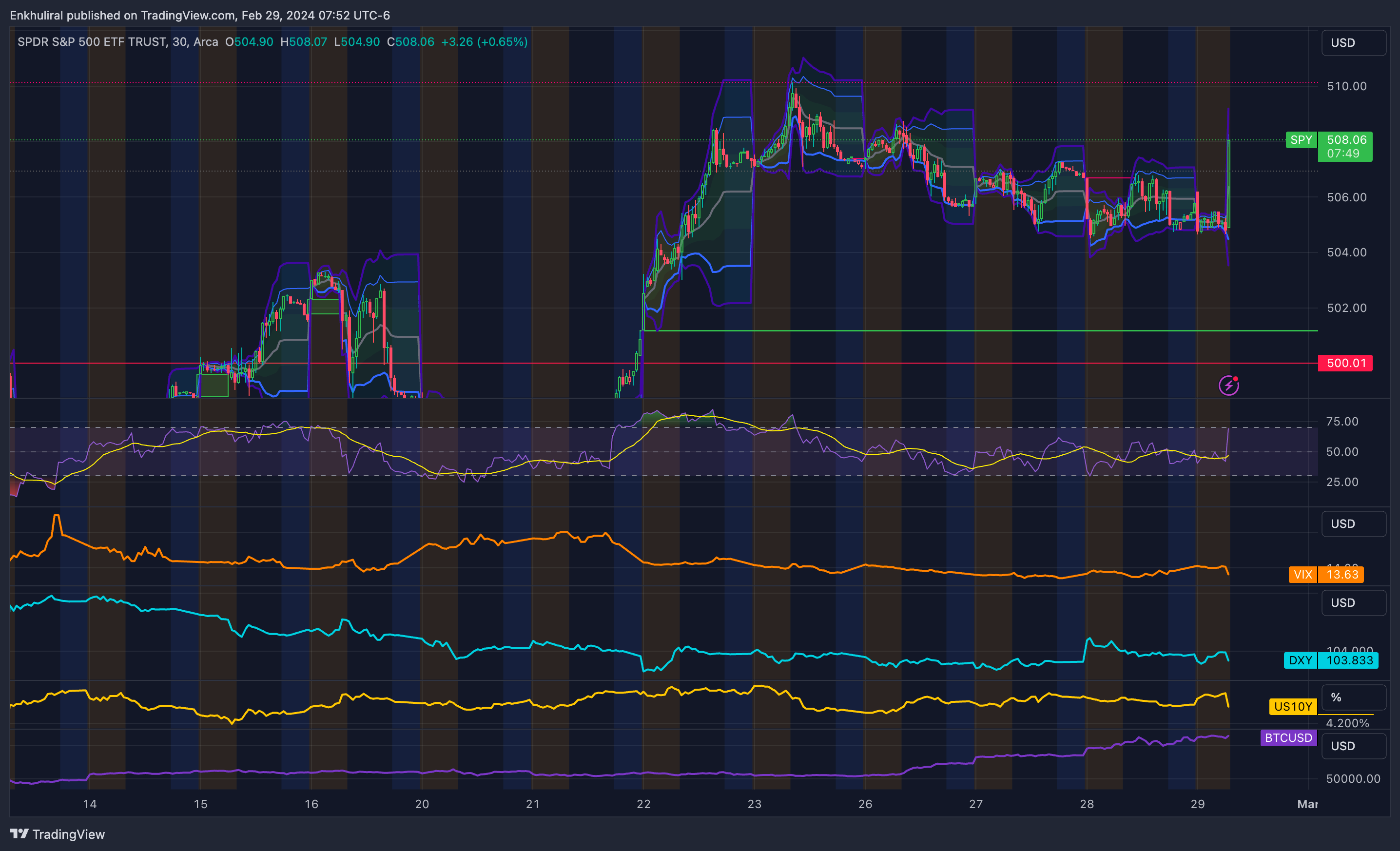
Task: Click the yellow US10Y symbol tag
Action: (x=1293, y=706)
